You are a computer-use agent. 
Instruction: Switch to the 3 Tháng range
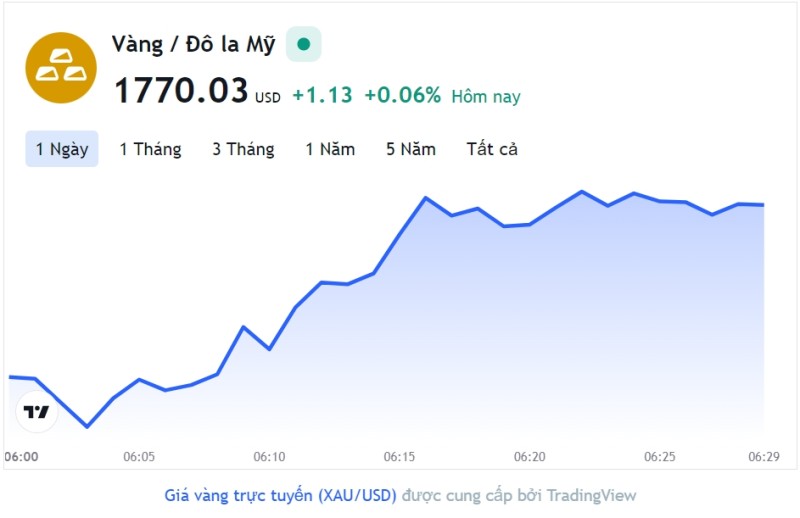(x=243, y=149)
